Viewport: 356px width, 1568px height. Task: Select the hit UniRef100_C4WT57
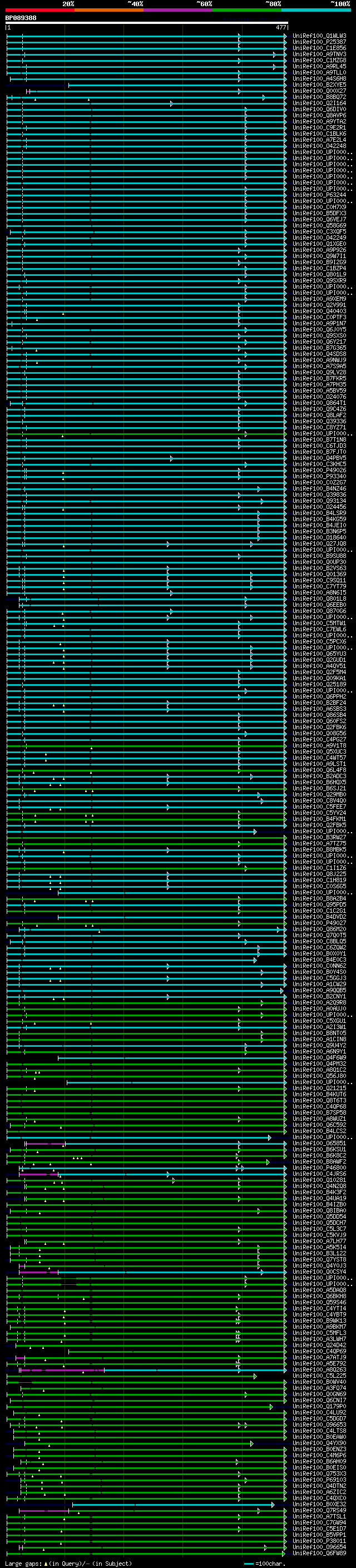[319, 758]
